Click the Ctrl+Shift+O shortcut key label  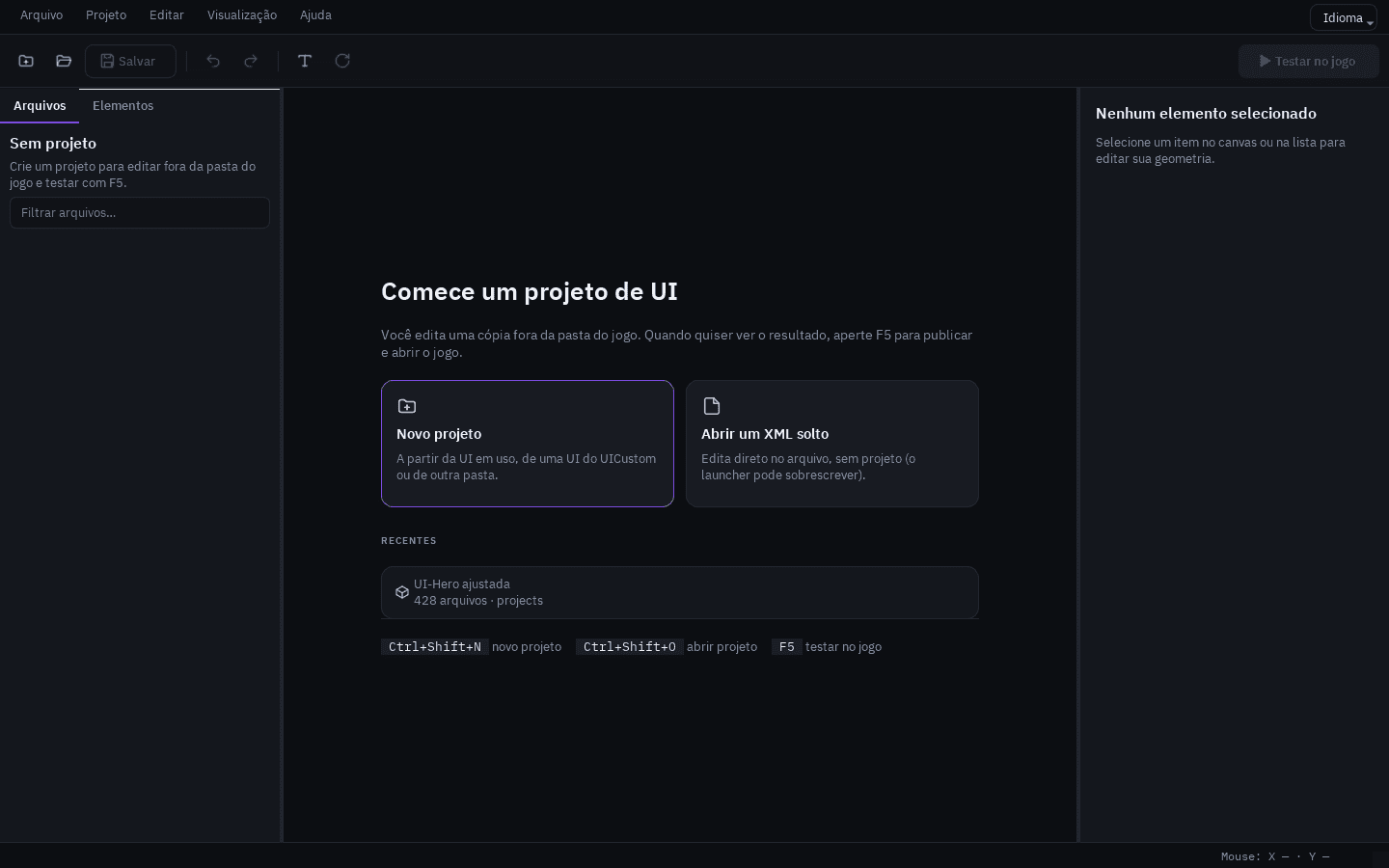point(630,647)
